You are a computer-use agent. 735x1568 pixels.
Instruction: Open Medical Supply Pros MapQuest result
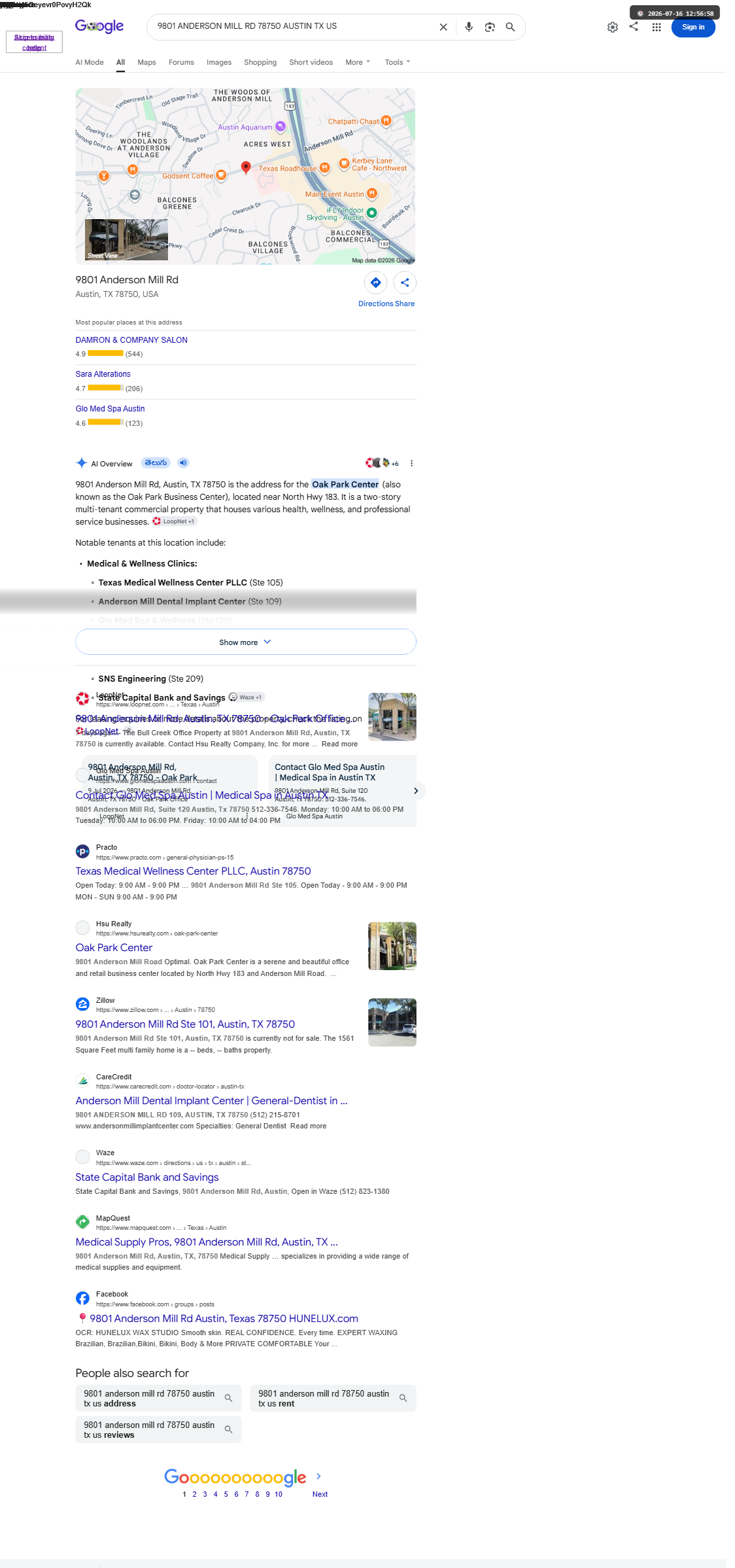[x=207, y=1242]
